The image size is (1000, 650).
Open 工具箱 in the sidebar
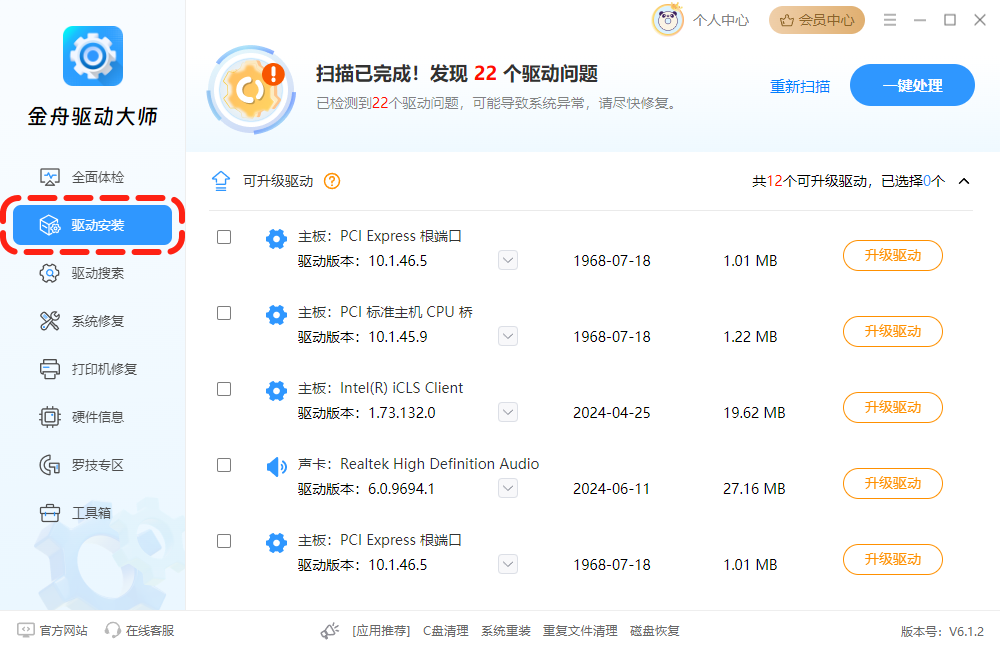tap(92, 513)
